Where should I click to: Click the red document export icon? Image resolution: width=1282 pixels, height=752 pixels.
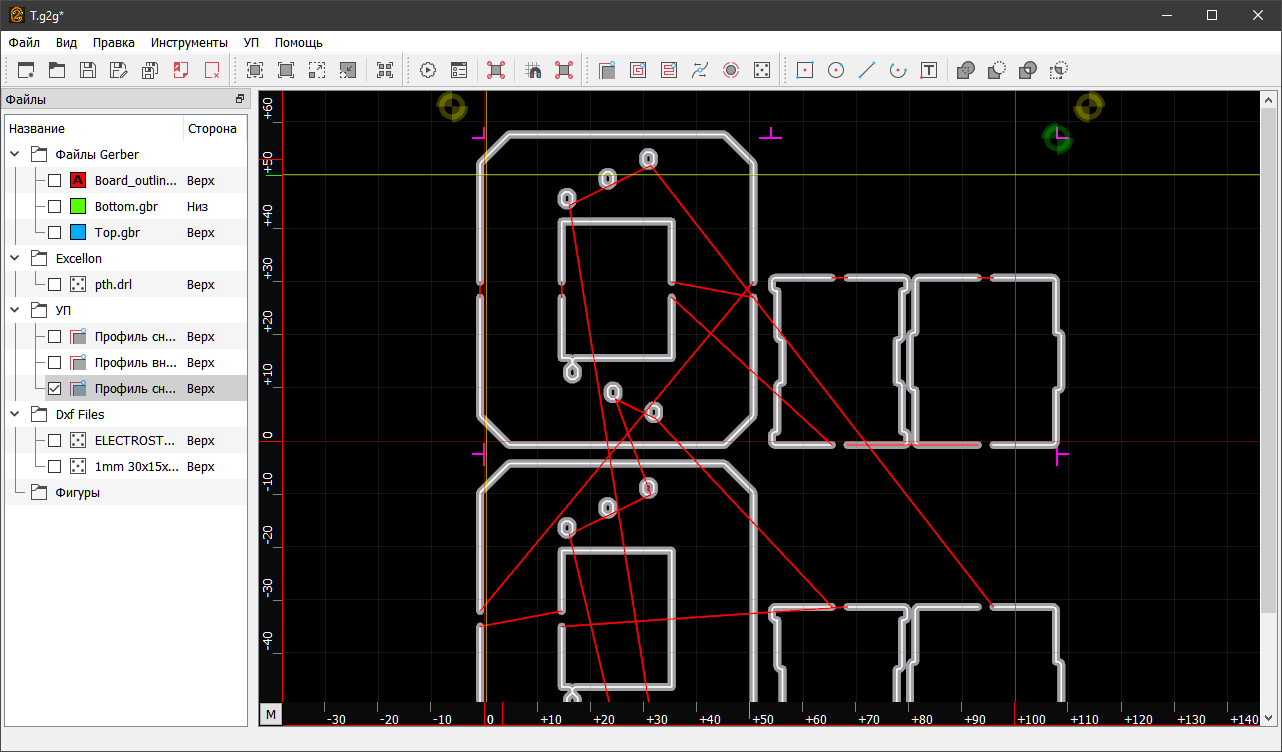point(181,70)
